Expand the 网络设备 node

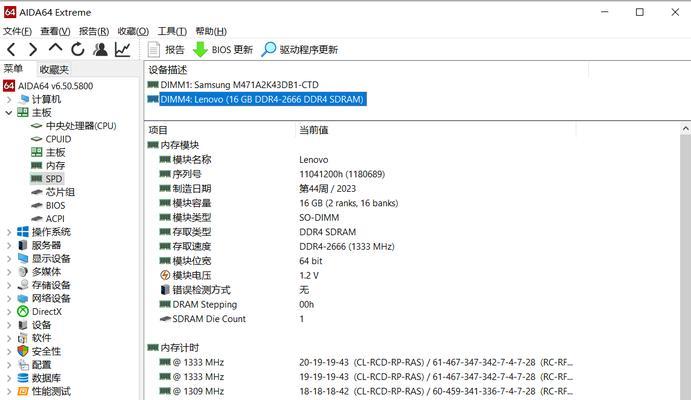click(x=9, y=298)
